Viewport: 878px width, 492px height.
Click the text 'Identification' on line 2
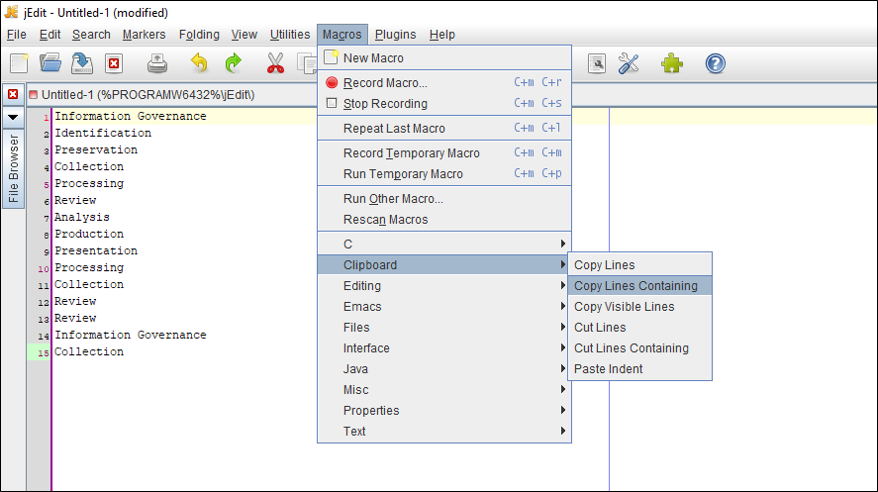(102, 133)
